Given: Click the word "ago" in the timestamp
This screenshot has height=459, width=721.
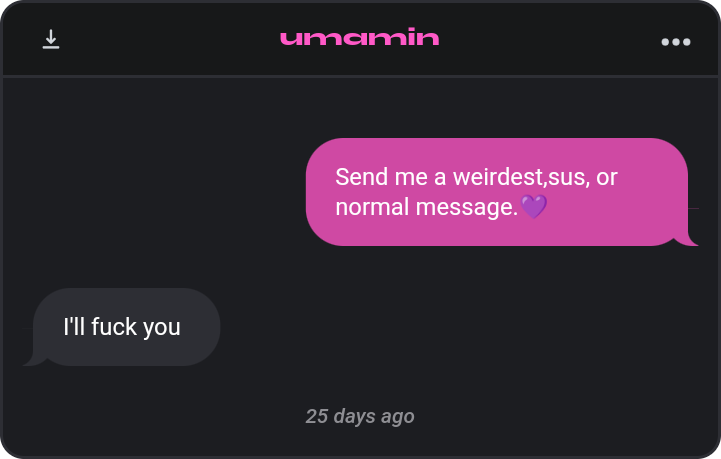Looking at the screenshot, I should tap(398, 418).
